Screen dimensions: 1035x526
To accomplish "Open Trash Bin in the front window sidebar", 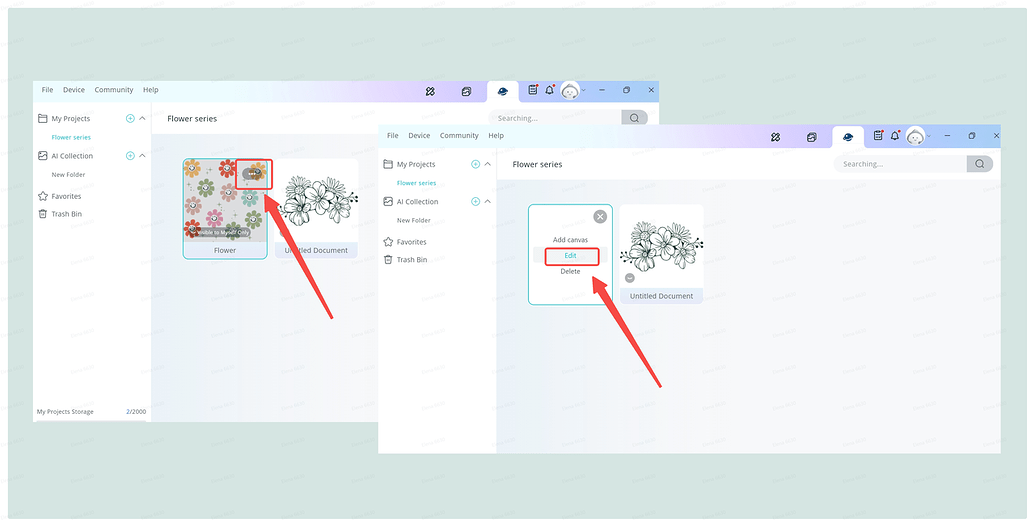I will tap(411, 260).
